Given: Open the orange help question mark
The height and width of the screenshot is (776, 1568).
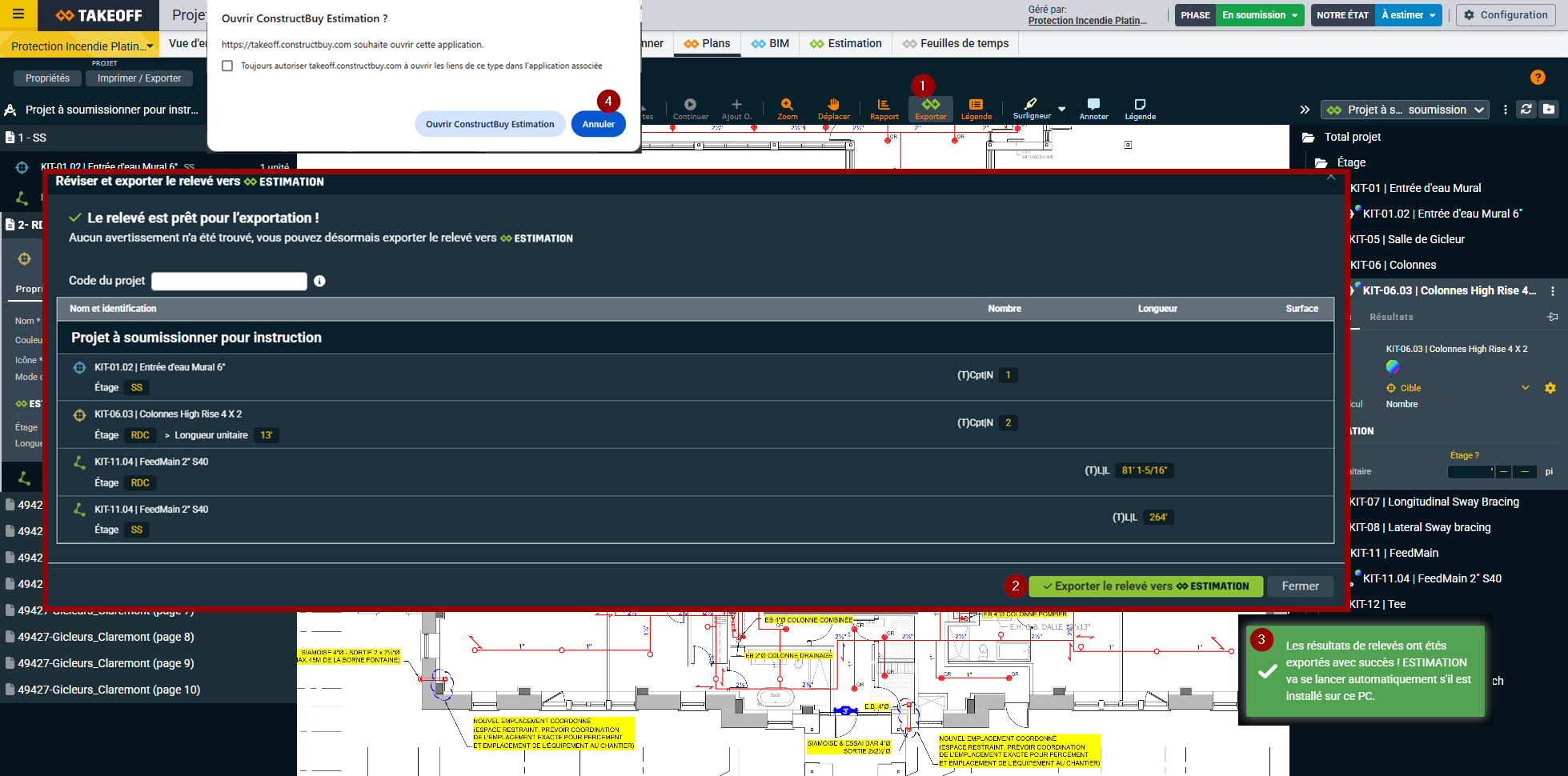Looking at the screenshot, I should click(1538, 77).
